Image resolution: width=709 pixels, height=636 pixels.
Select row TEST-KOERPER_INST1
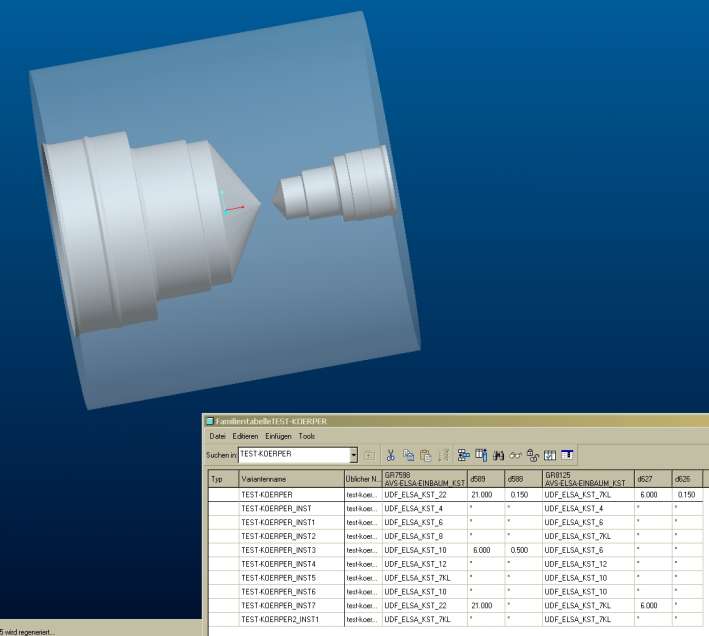(278, 523)
